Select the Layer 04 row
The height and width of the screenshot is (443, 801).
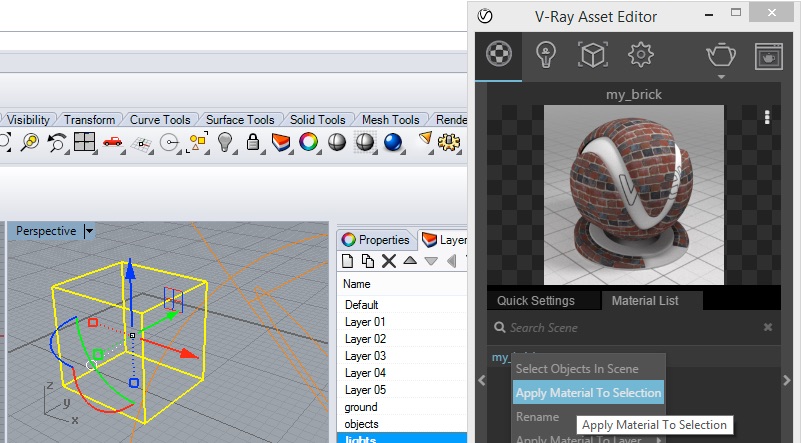(x=402, y=373)
